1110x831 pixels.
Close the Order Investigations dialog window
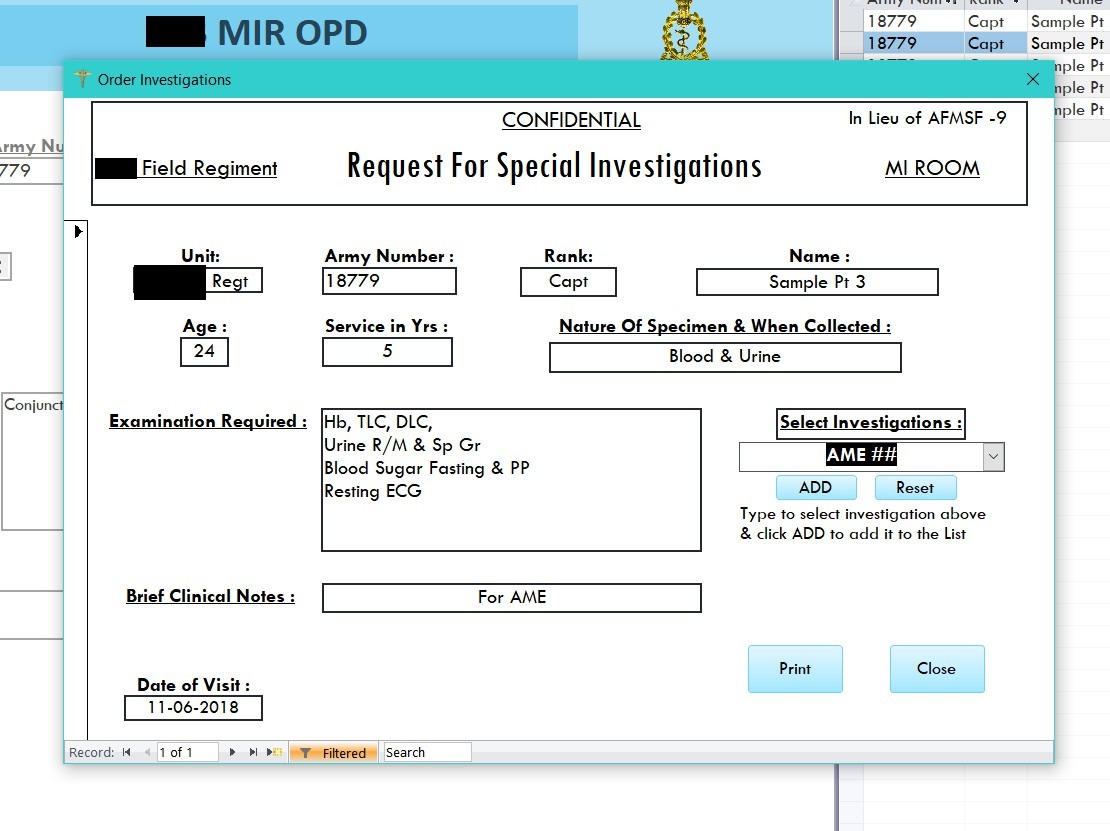(x=1033, y=80)
